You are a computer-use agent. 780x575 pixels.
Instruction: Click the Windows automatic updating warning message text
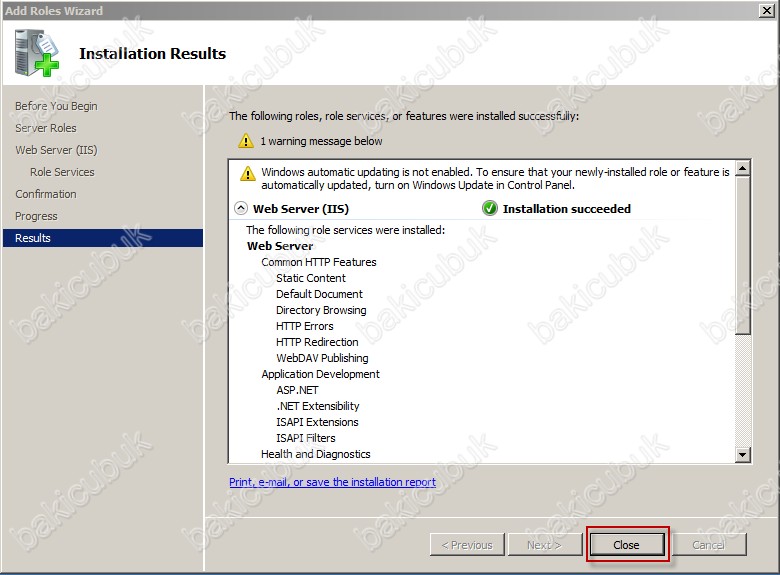coord(495,178)
